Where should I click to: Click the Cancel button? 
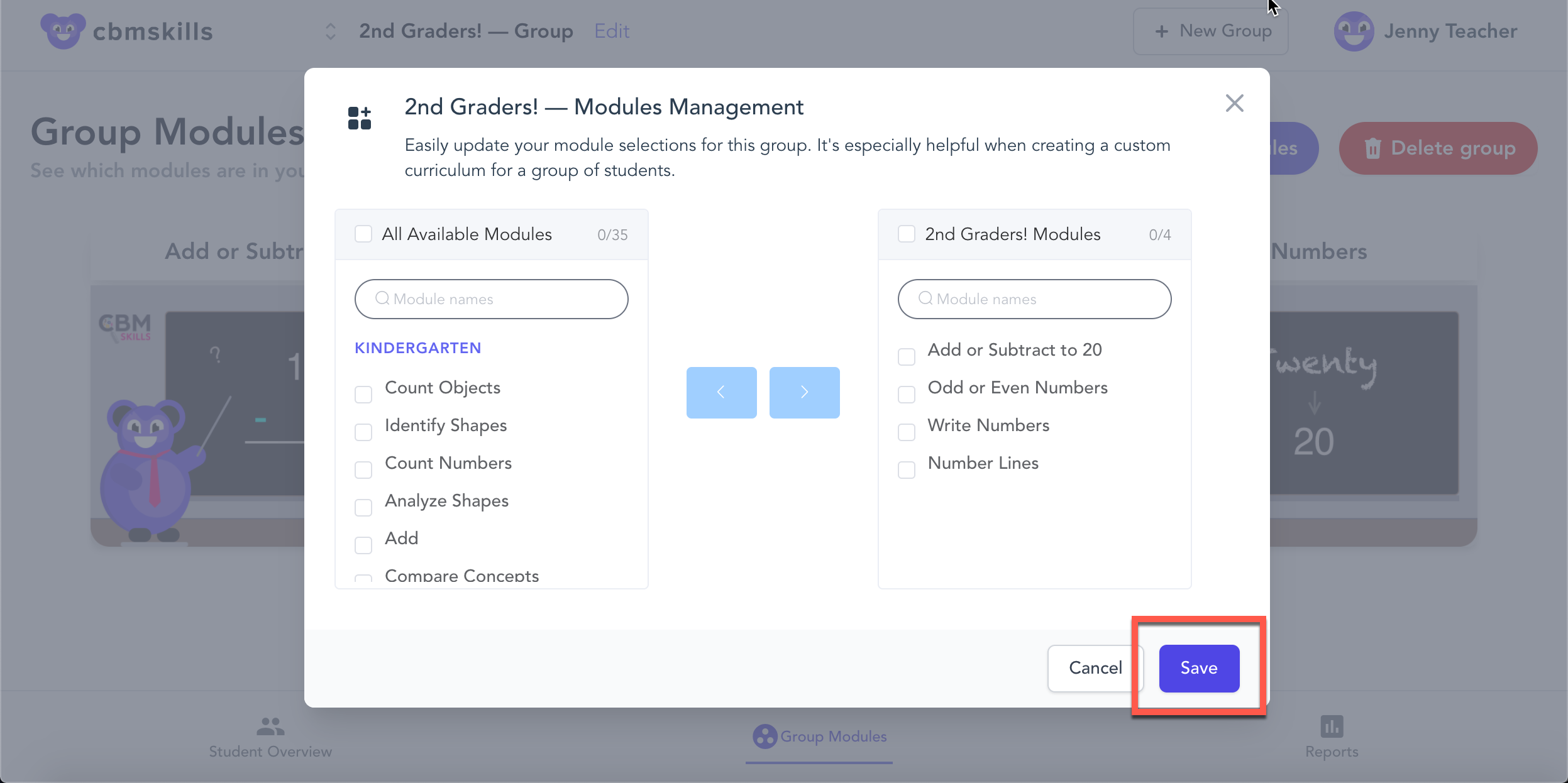[x=1095, y=667]
